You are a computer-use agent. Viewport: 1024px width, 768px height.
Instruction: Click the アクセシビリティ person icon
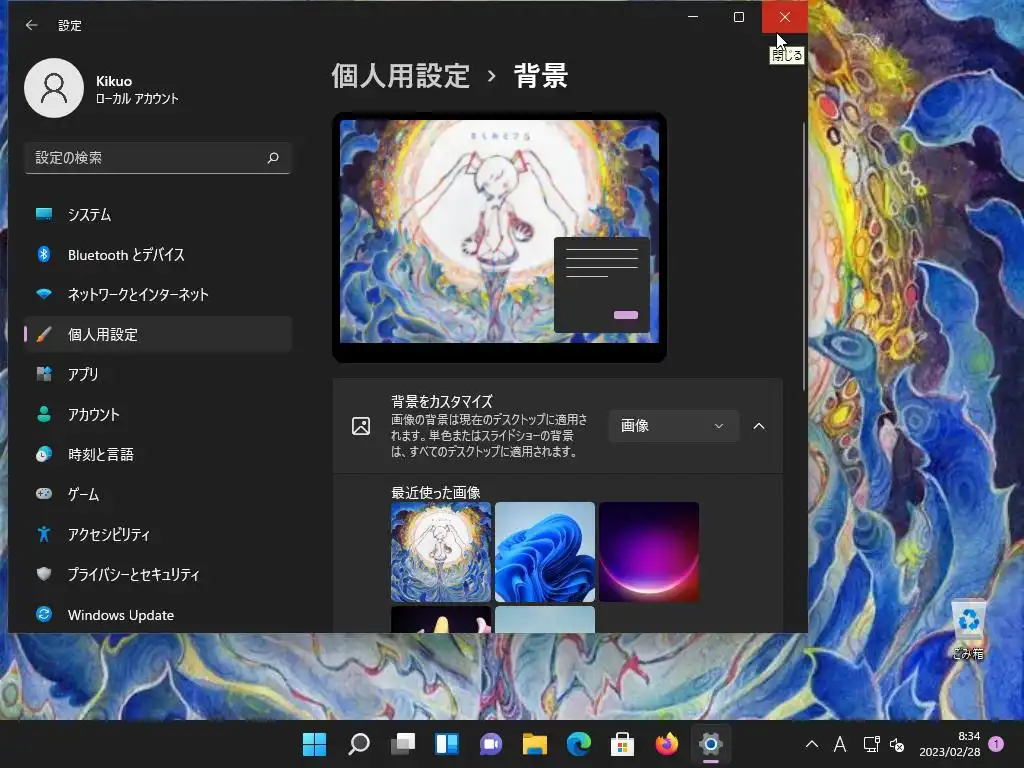(x=44, y=534)
